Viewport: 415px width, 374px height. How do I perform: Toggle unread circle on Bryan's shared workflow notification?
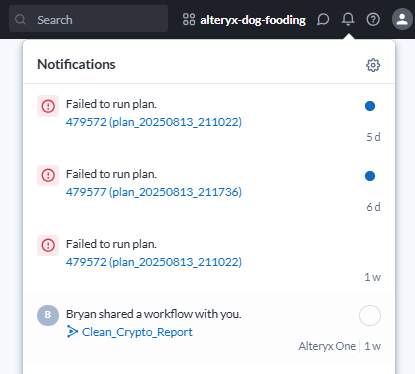pyautogui.click(x=370, y=315)
